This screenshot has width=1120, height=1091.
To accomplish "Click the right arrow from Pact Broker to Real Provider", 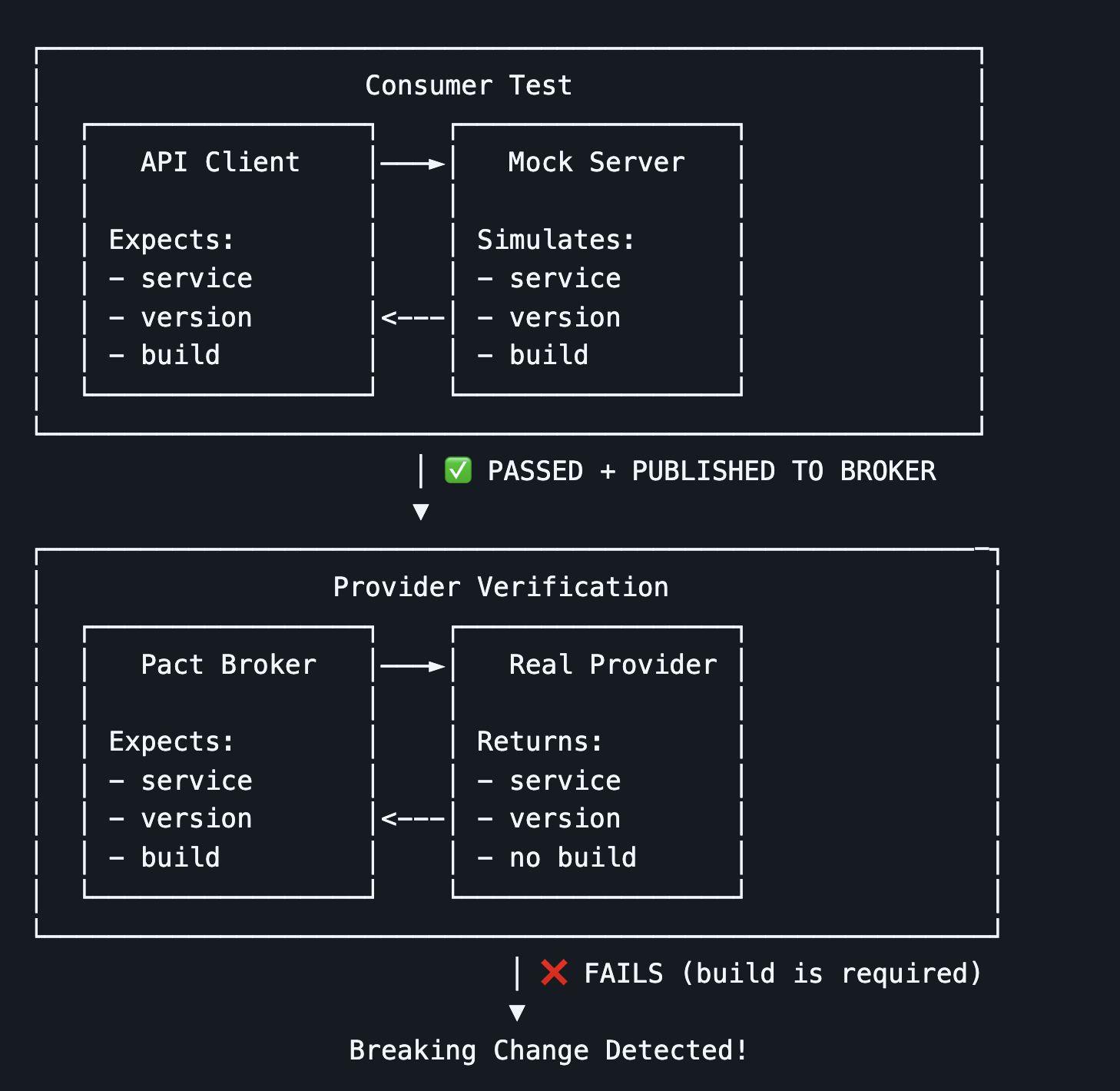I will point(413,666).
